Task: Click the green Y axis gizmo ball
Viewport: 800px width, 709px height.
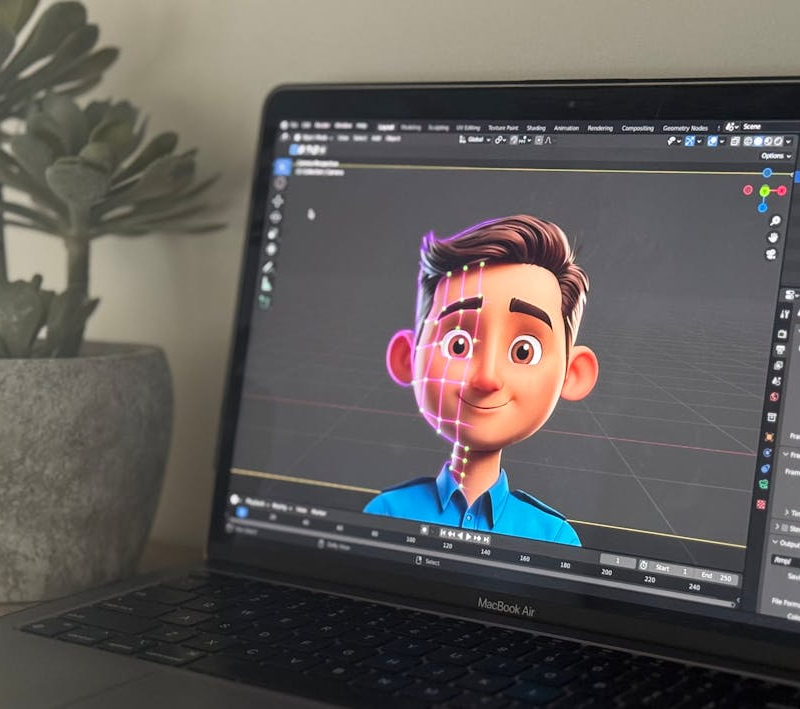Action: 764,191
